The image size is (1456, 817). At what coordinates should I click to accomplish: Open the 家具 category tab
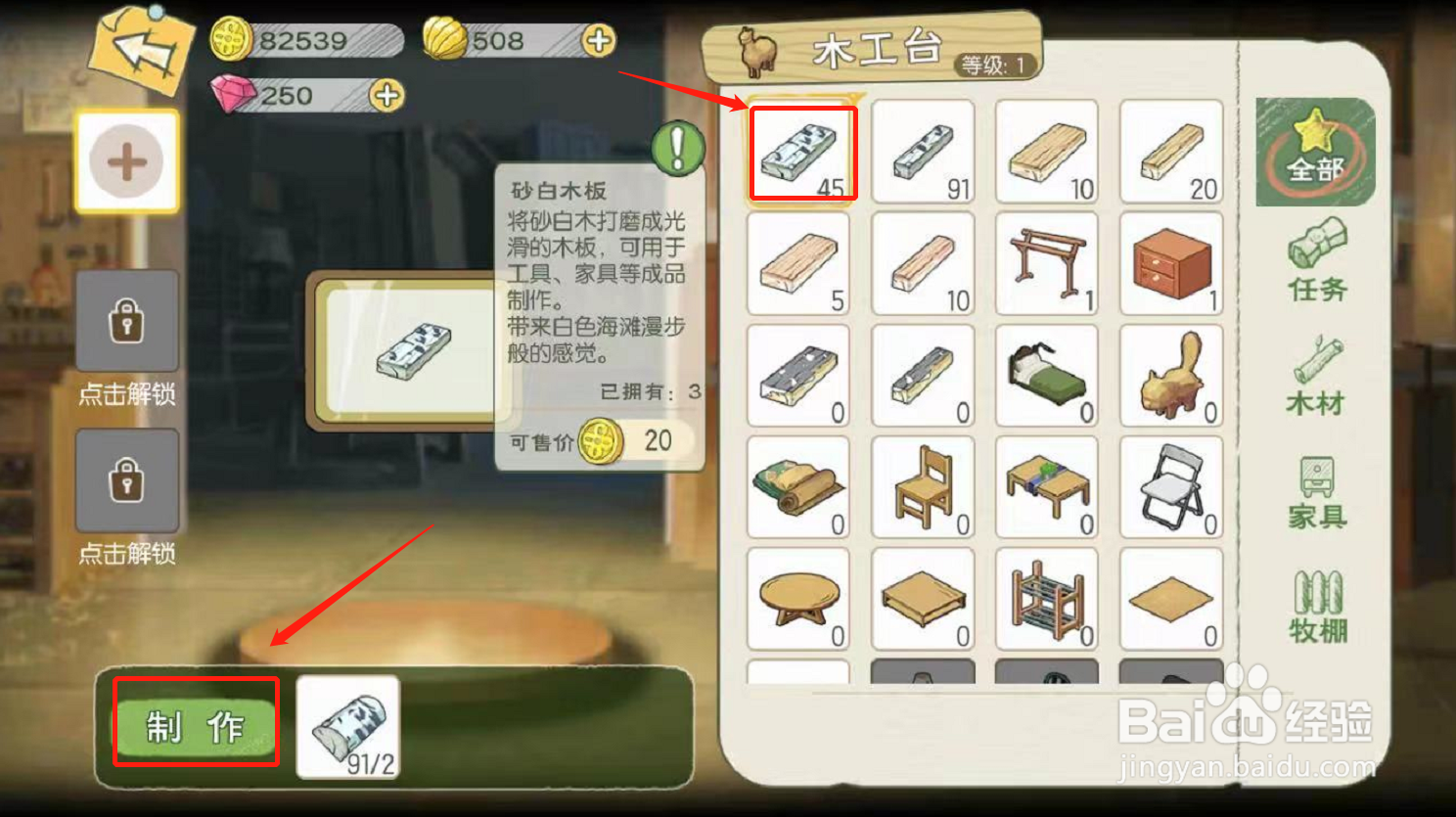[x=1317, y=493]
